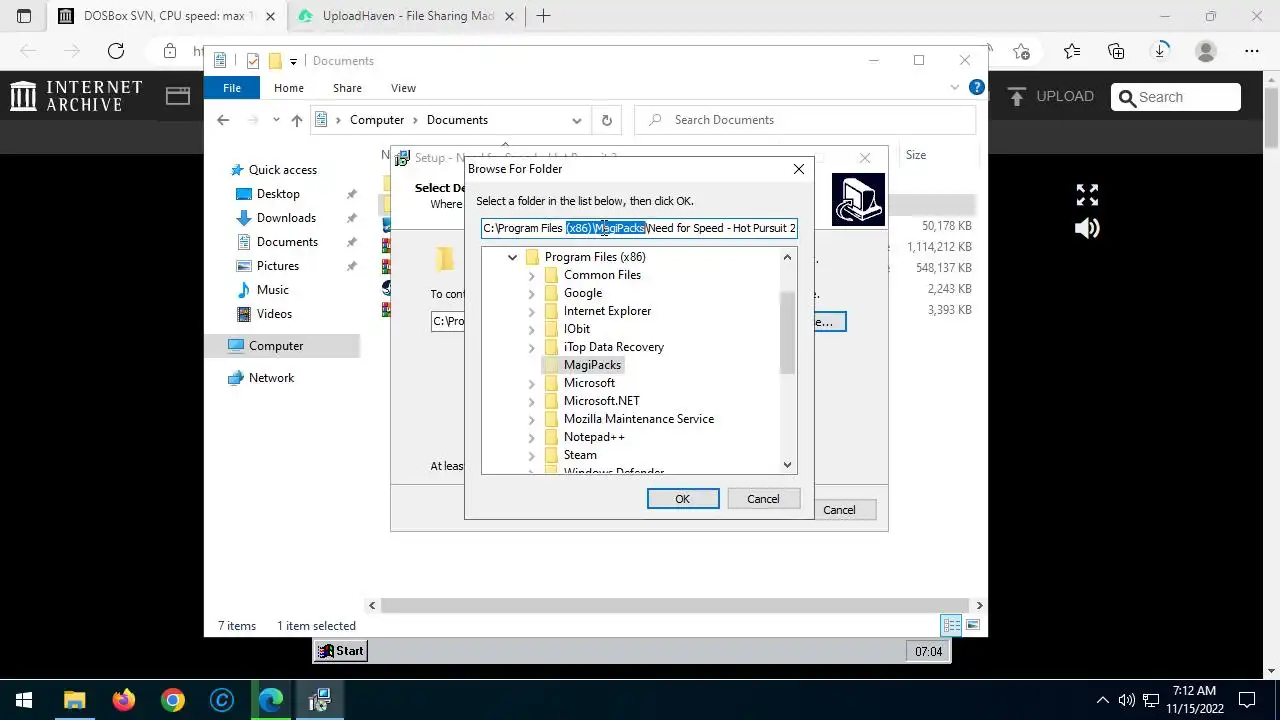Viewport: 1280px width, 720px height.
Task: Click folder tree scroll up arrow
Action: [x=787, y=257]
